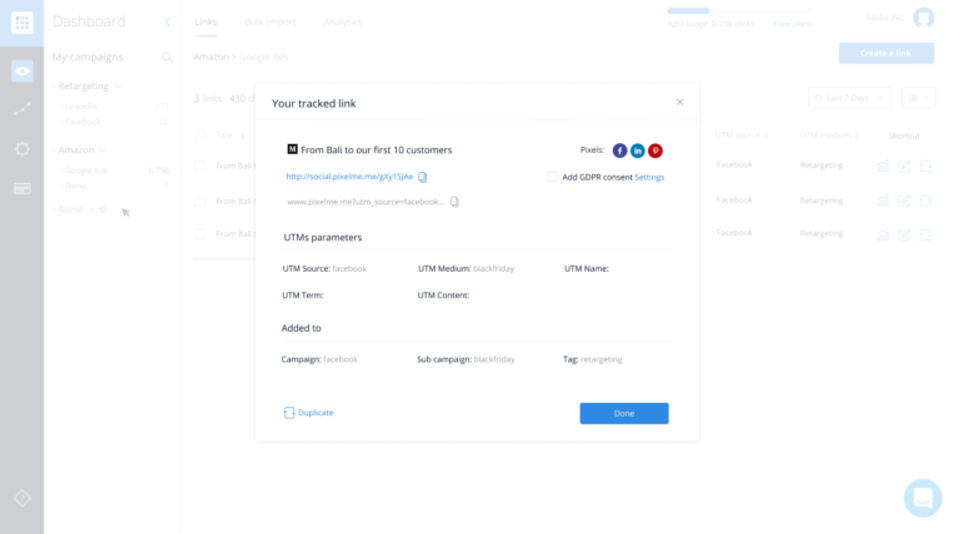Viewport: 960px width, 534px height.
Task: Click the Pinterest pixel icon
Action: (655, 151)
